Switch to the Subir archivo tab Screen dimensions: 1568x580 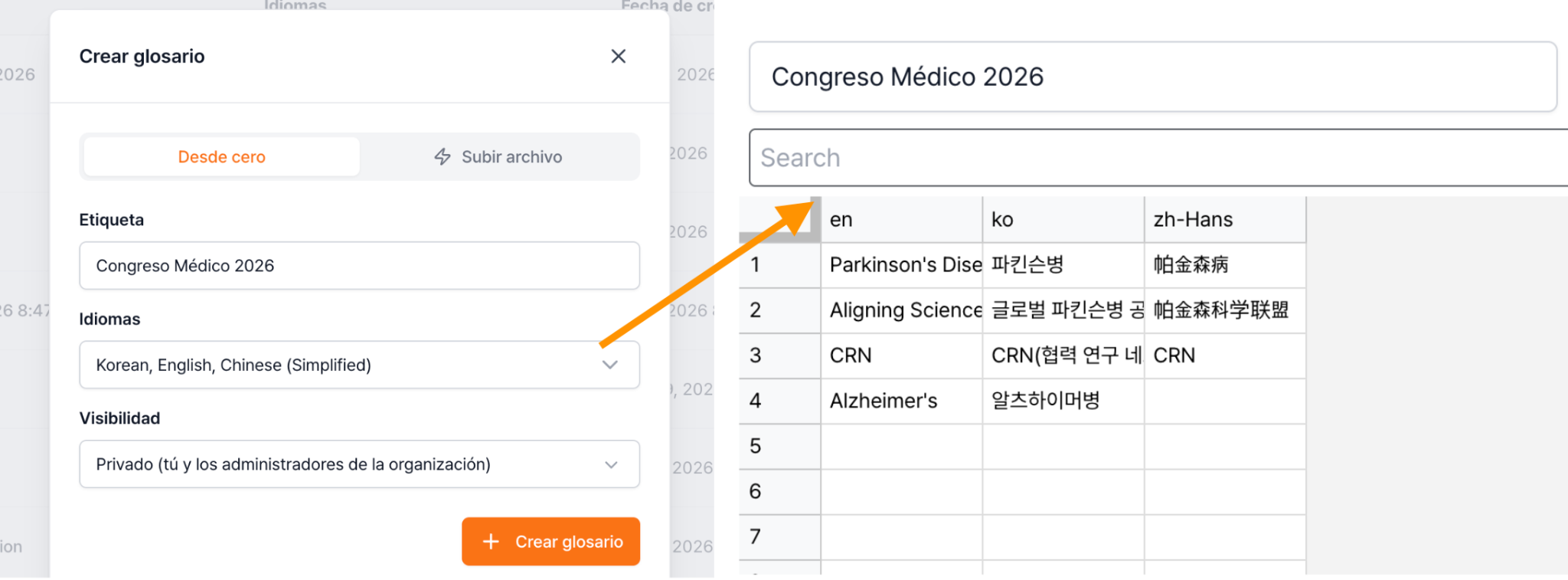(x=498, y=156)
